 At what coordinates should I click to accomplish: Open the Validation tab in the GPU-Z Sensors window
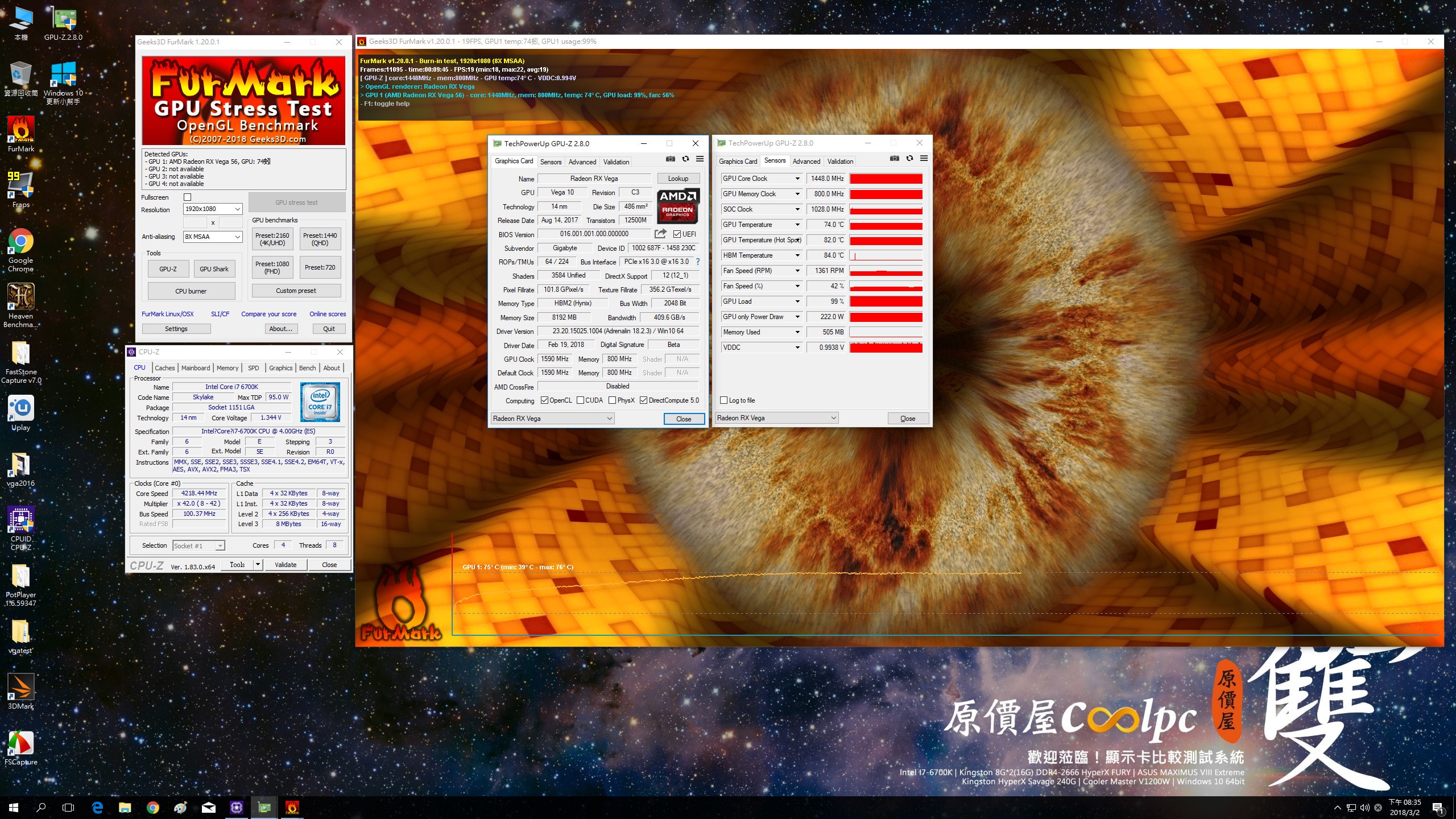pyautogui.click(x=840, y=161)
